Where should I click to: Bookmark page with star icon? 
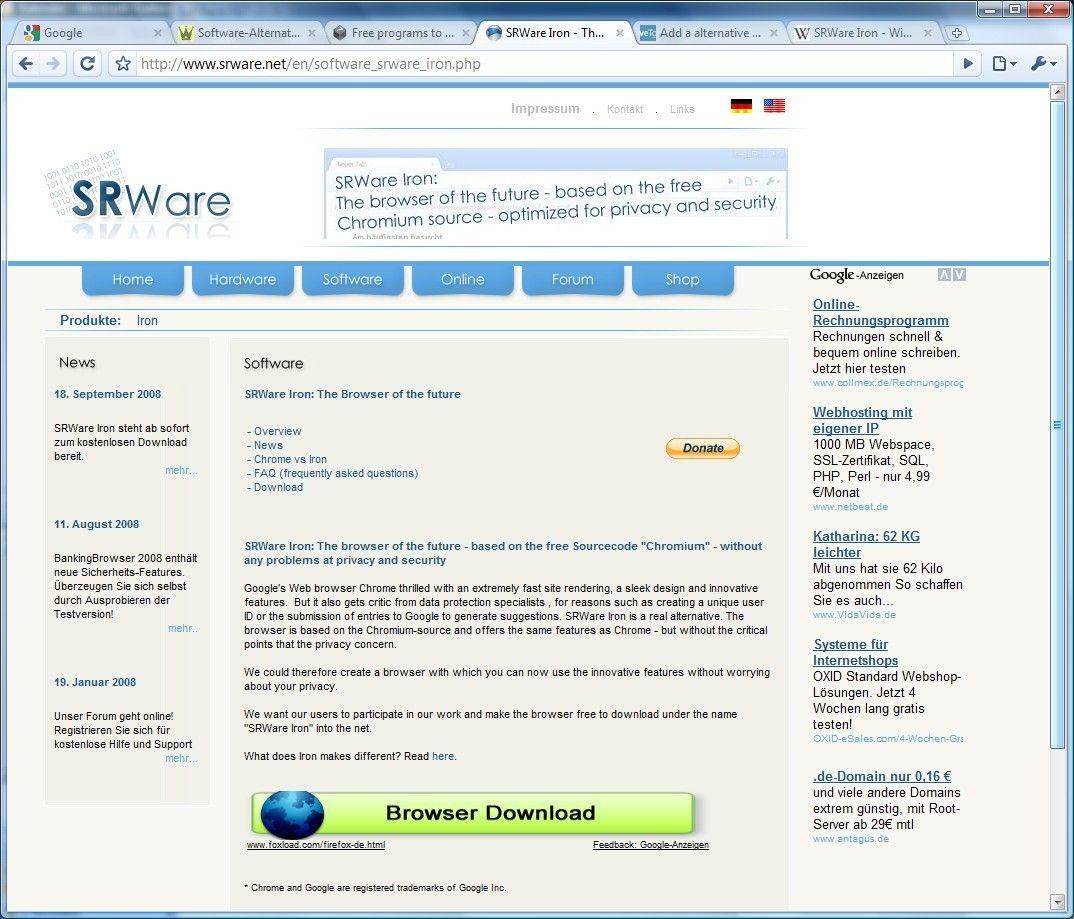123,64
